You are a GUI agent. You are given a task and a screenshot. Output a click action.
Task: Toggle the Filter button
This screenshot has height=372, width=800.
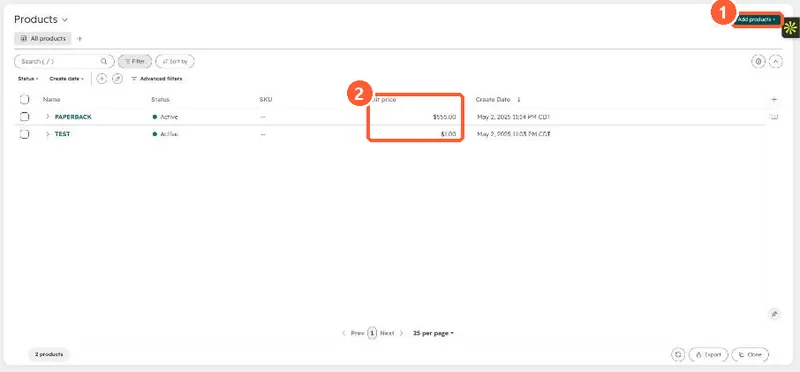pyautogui.click(x=135, y=61)
